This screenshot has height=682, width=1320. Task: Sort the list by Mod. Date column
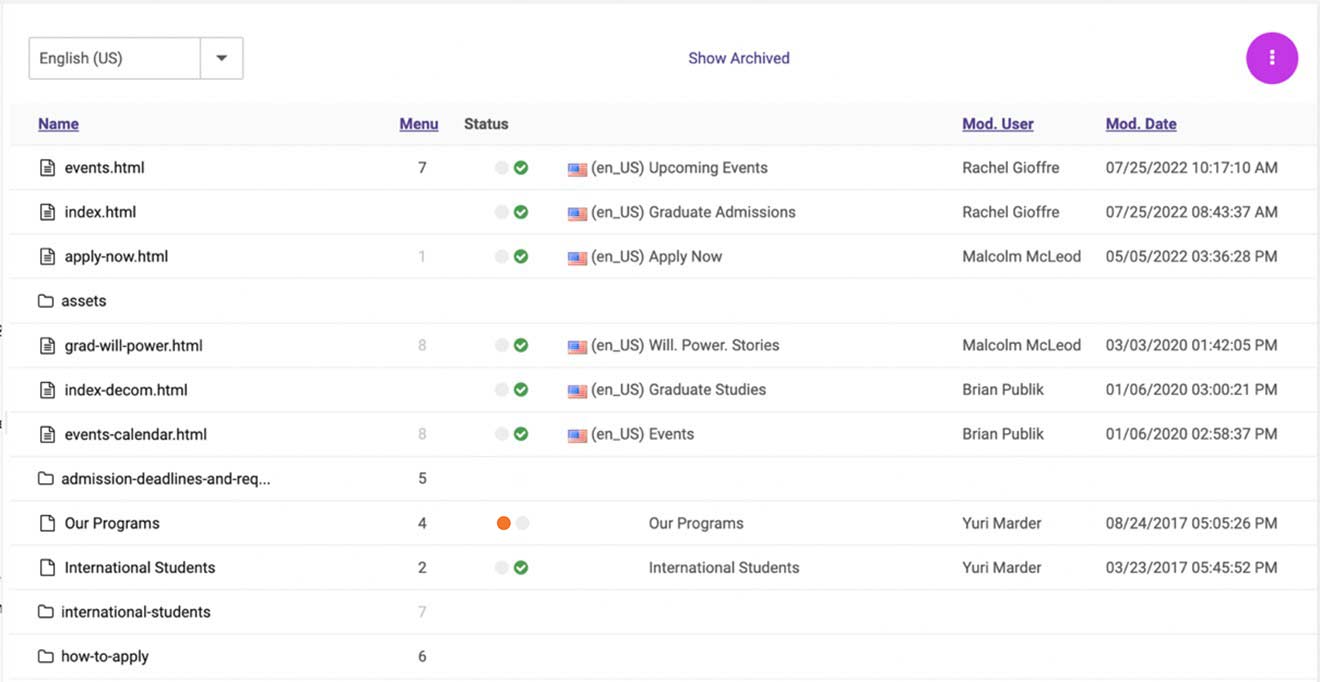[x=1140, y=124]
